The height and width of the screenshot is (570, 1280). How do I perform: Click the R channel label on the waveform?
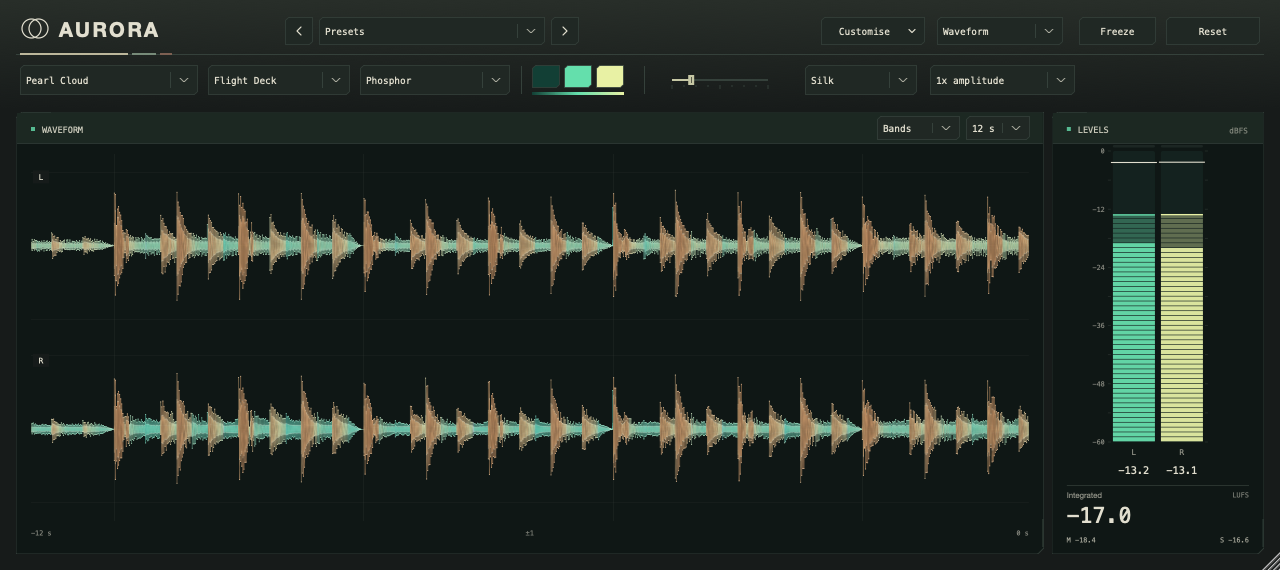pos(41,360)
